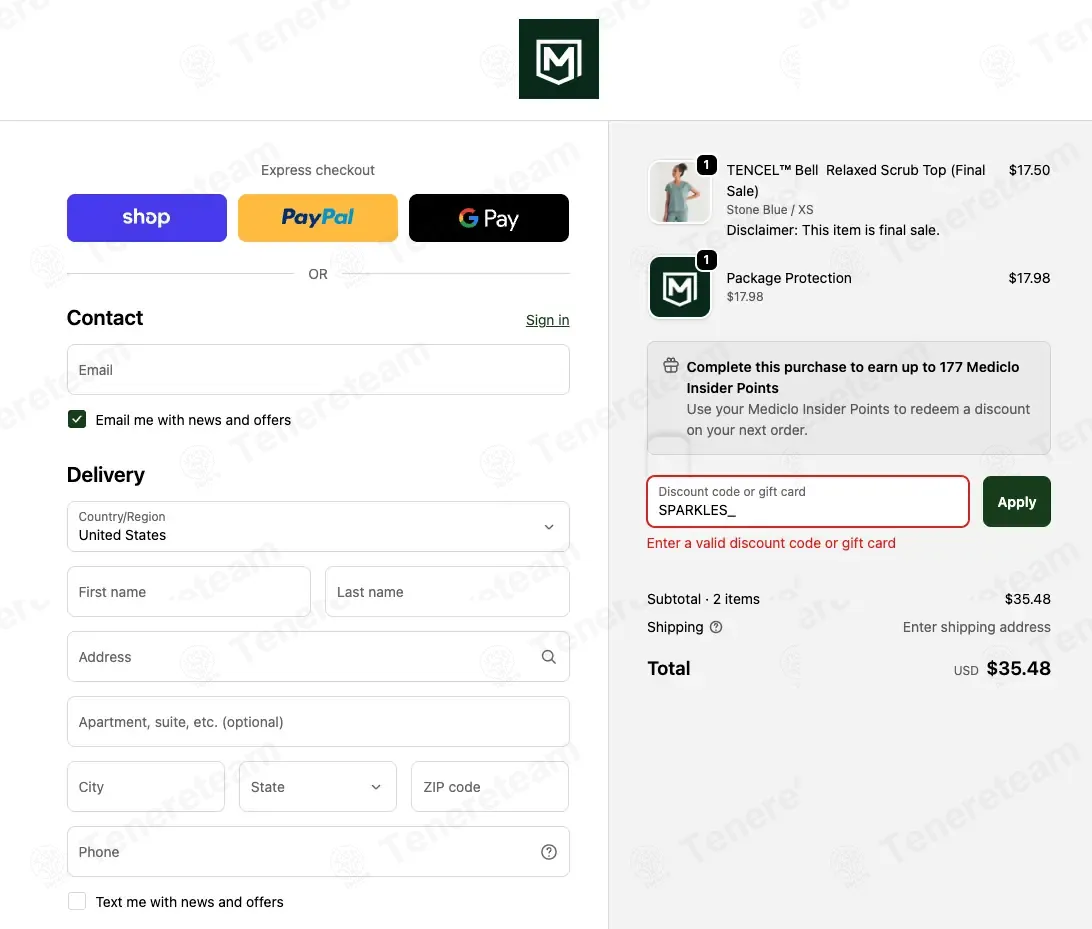Focus the Email input field

[x=318, y=370]
